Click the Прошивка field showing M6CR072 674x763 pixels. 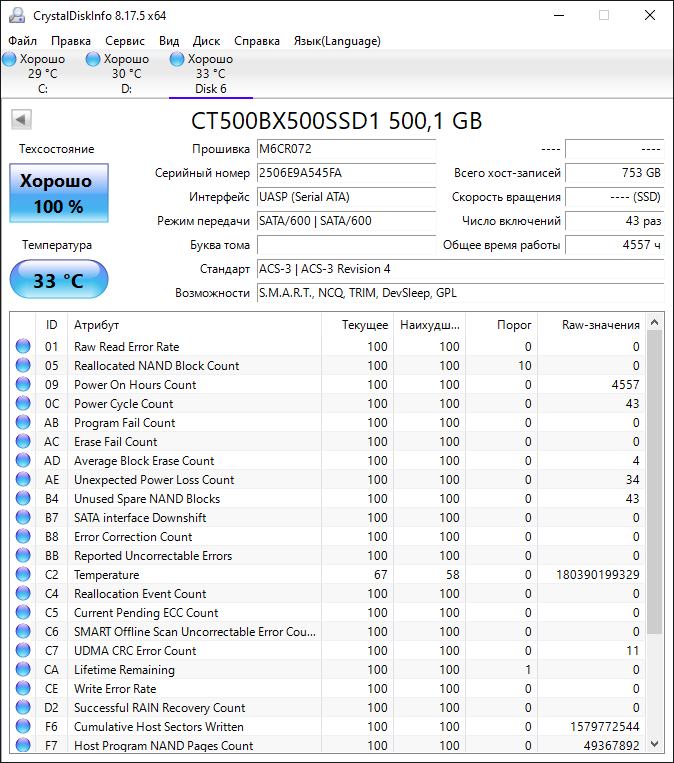(346, 149)
